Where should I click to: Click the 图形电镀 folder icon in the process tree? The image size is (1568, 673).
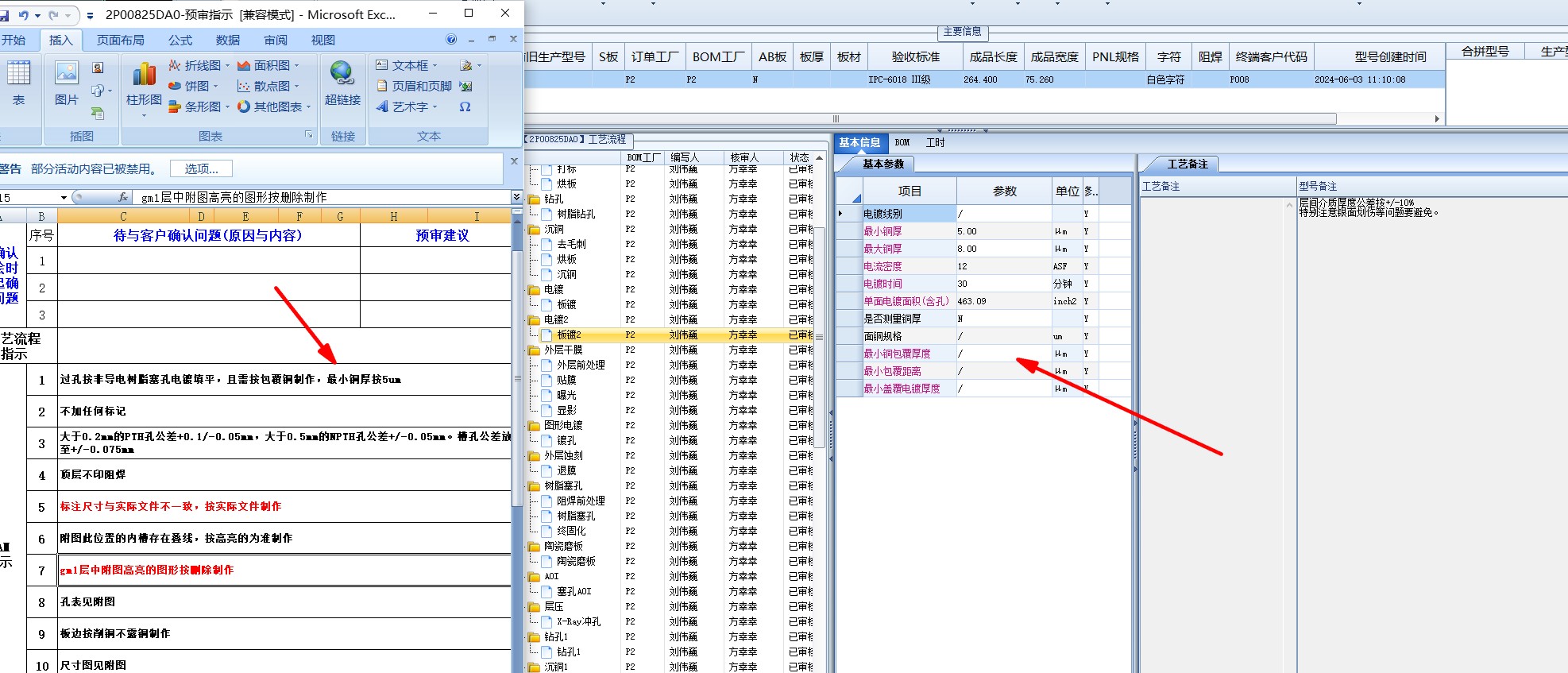coord(535,426)
